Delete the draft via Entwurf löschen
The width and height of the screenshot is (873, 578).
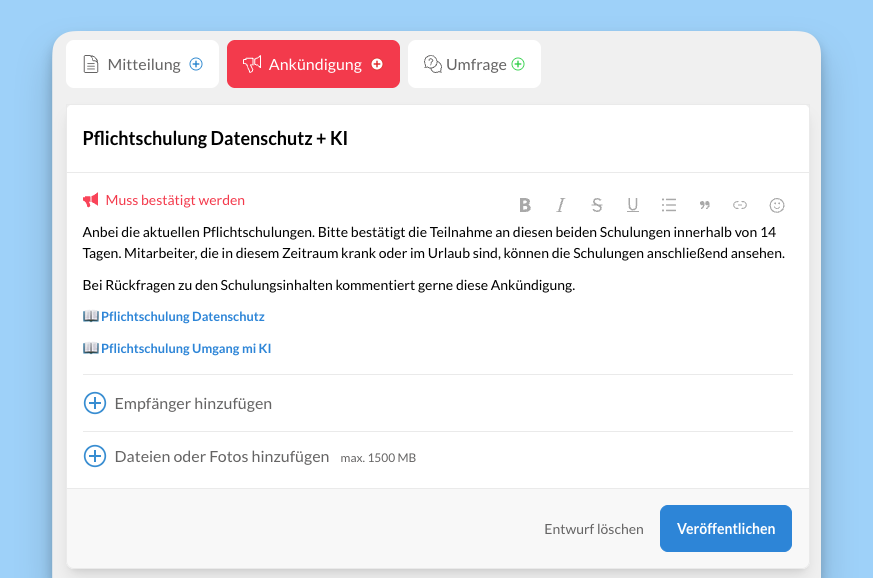pyautogui.click(x=593, y=529)
